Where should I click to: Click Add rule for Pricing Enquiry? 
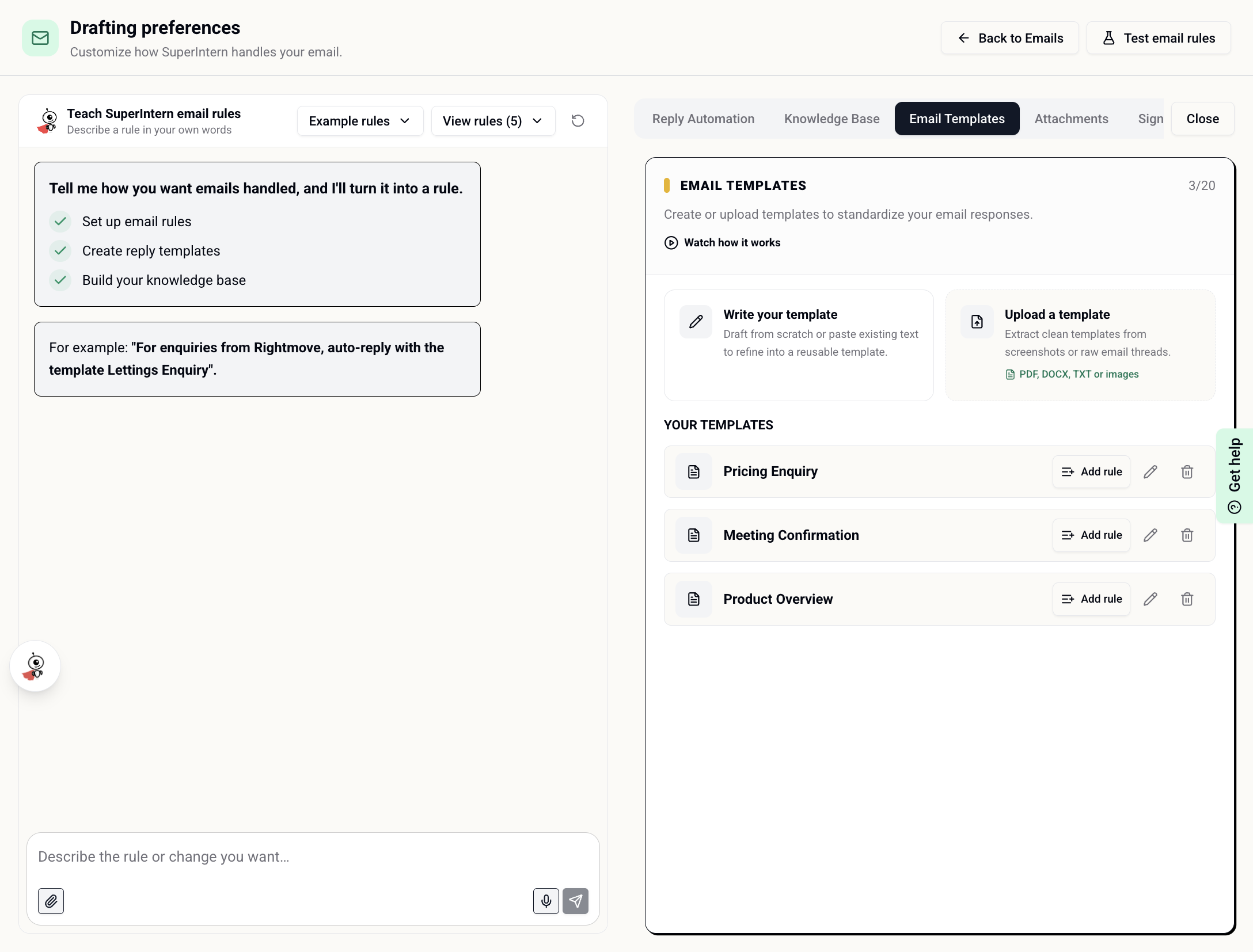click(1091, 472)
